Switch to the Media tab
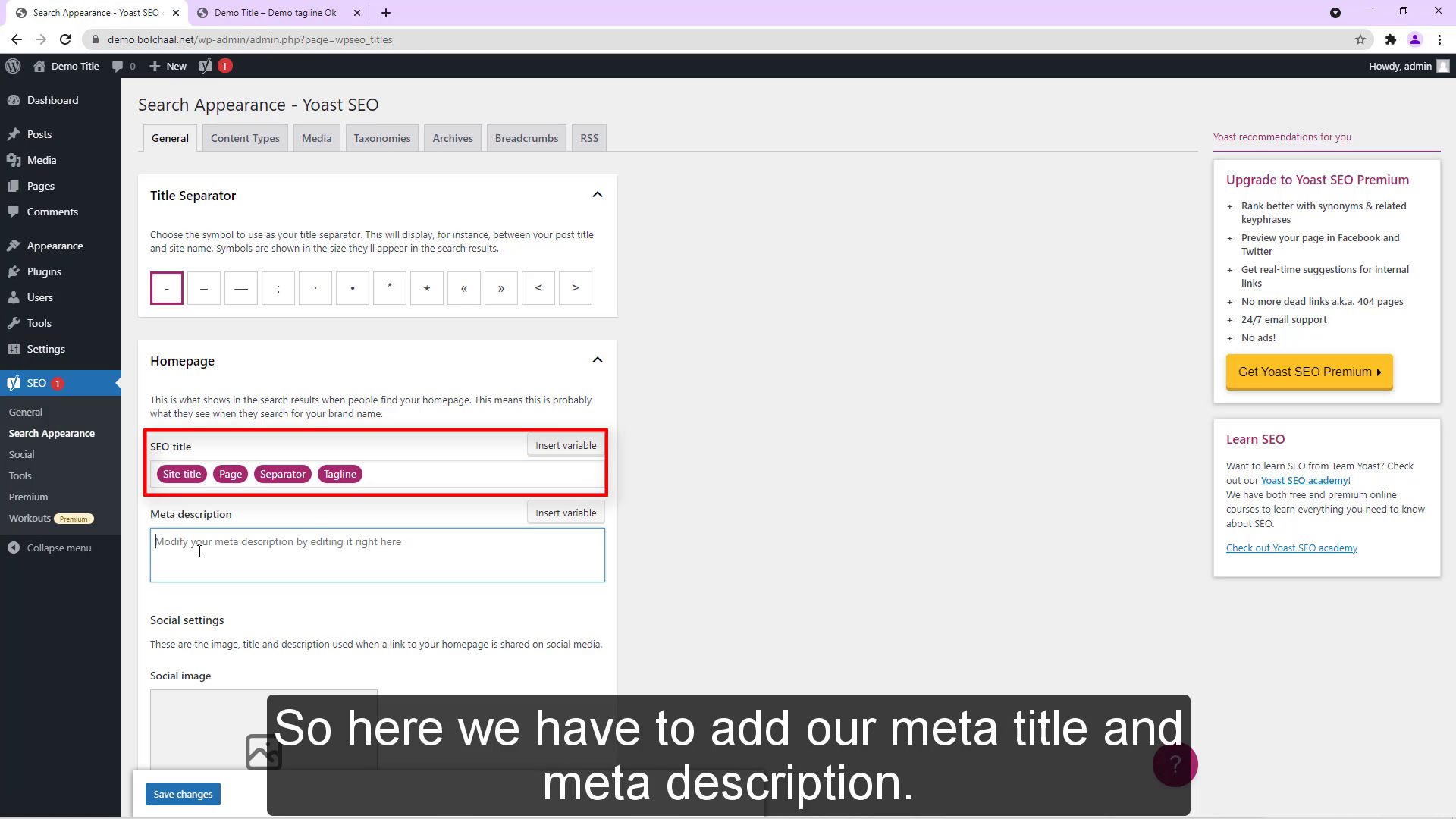The height and width of the screenshot is (819, 1456). [x=316, y=138]
